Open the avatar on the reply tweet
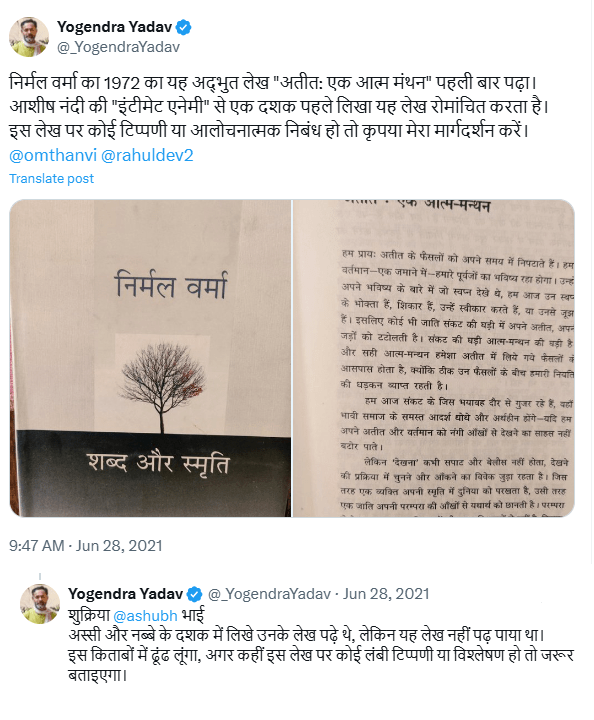The image size is (594, 720). click(x=40, y=603)
